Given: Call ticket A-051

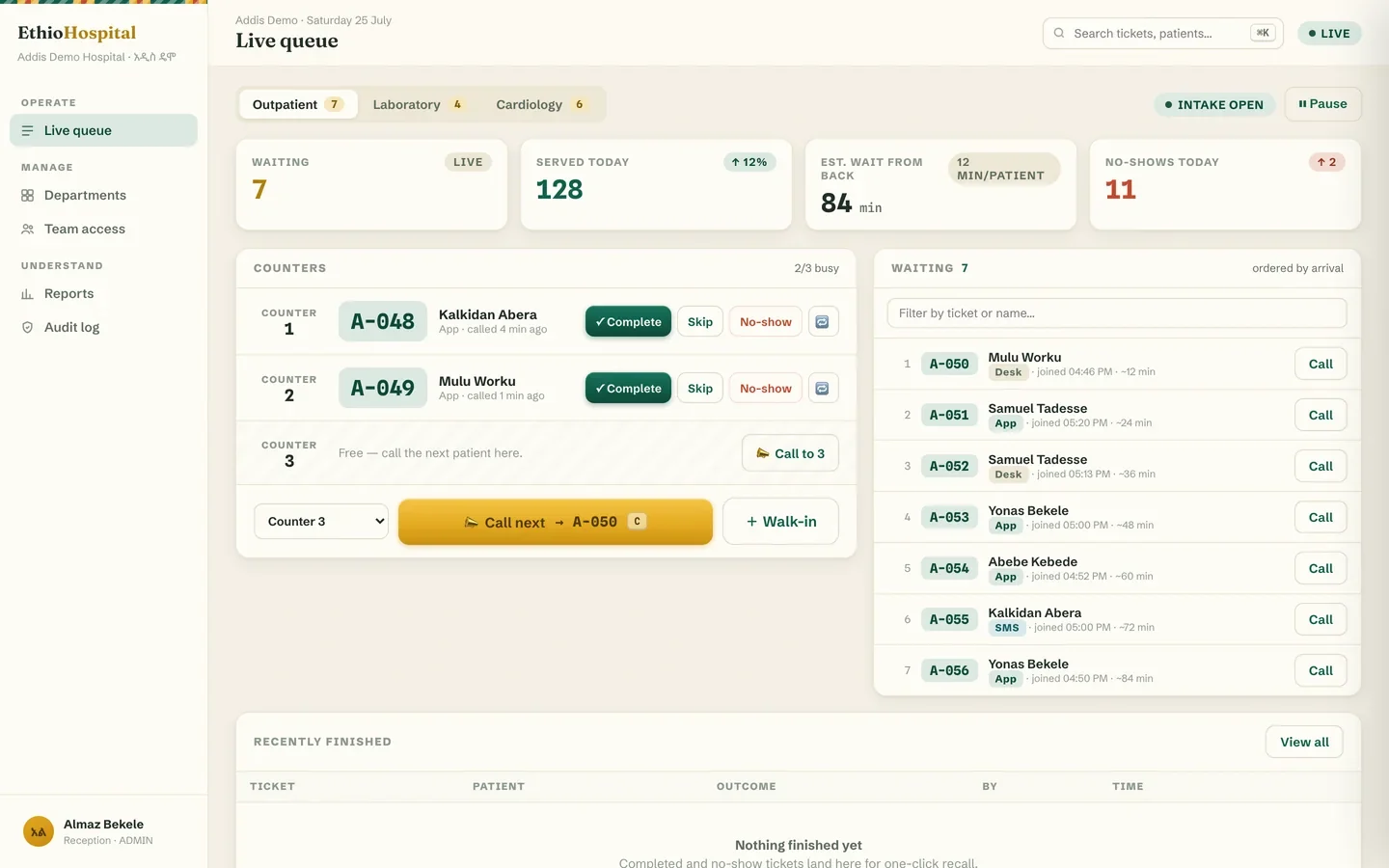Looking at the screenshot, I should (x=1321, y=415).
